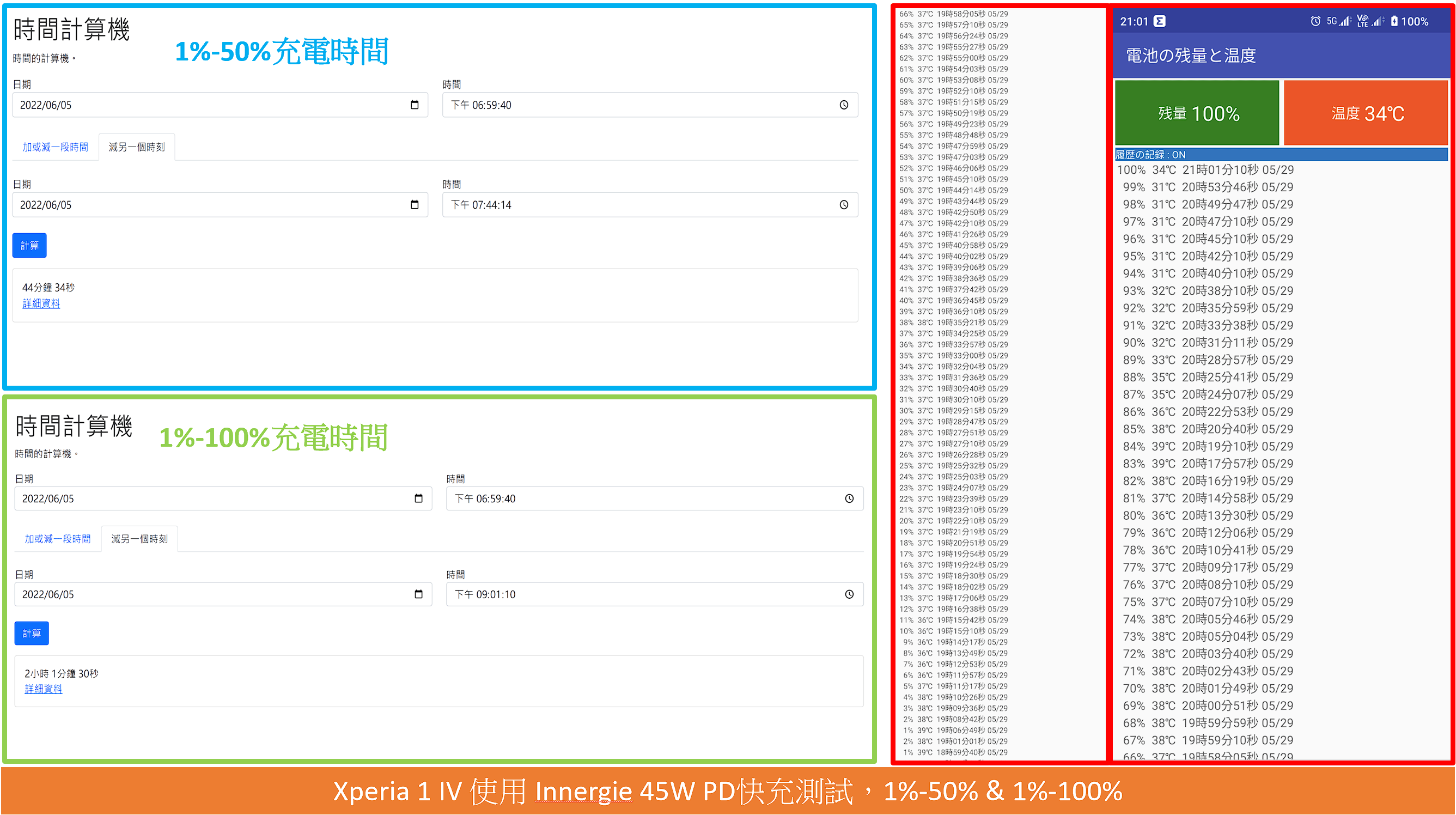
Task: Tap green 残量 100% battery tile
Action: coord(1197,113)
